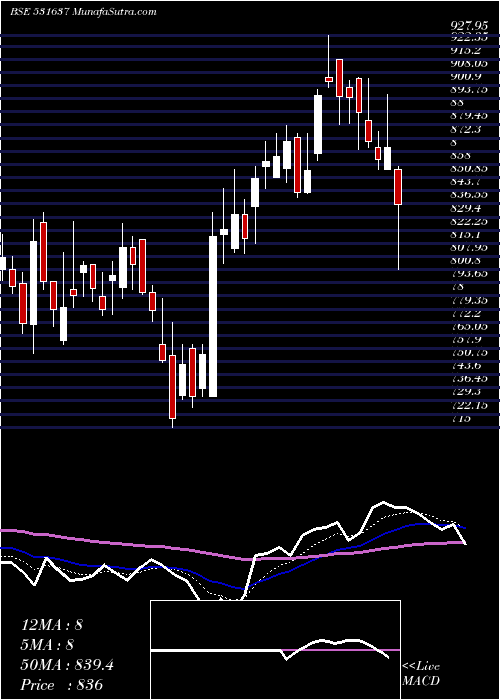Click the 743.6 price level label
This screenshot has width=500, height=700.
[x=468, y=365]
